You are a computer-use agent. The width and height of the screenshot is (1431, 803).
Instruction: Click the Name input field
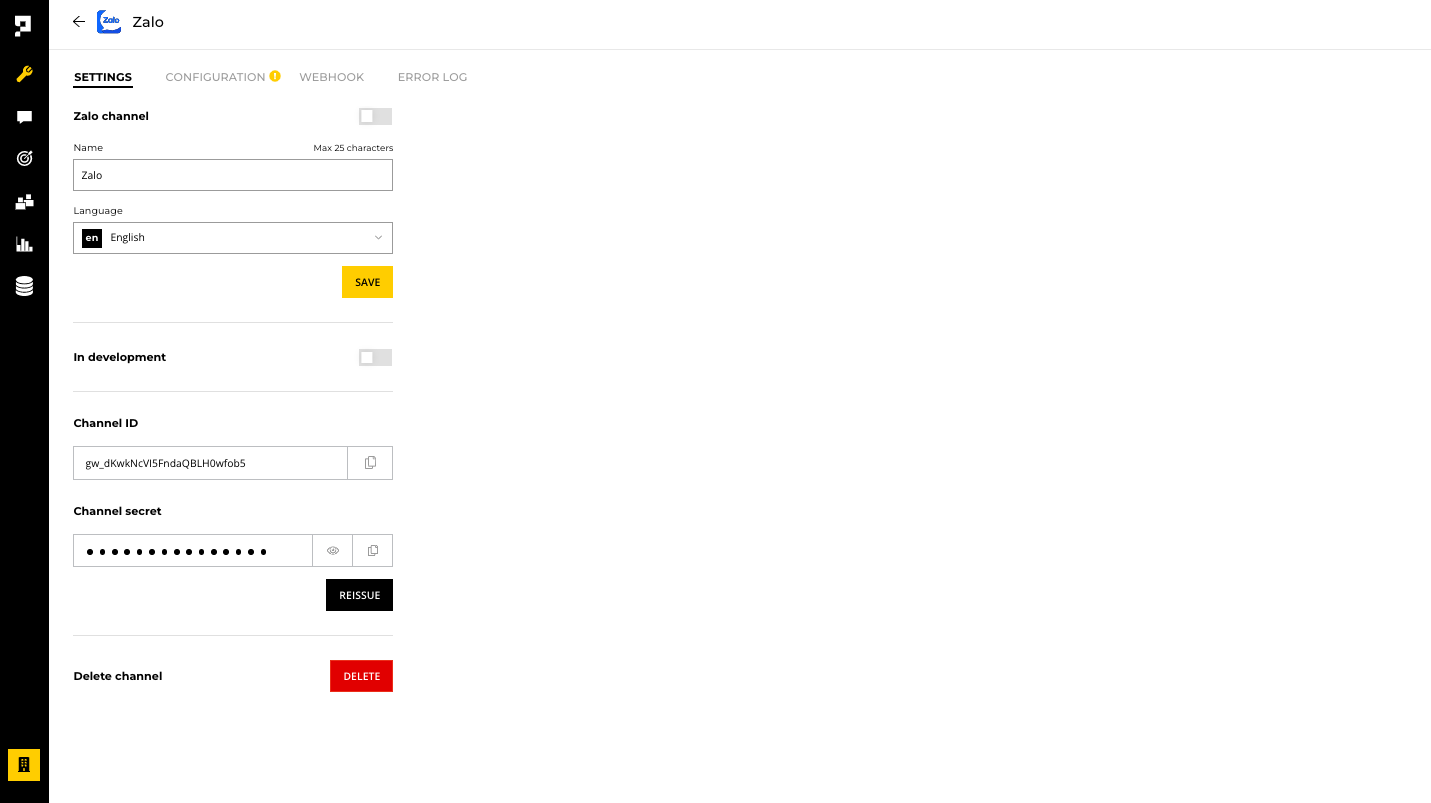(233, 175)
